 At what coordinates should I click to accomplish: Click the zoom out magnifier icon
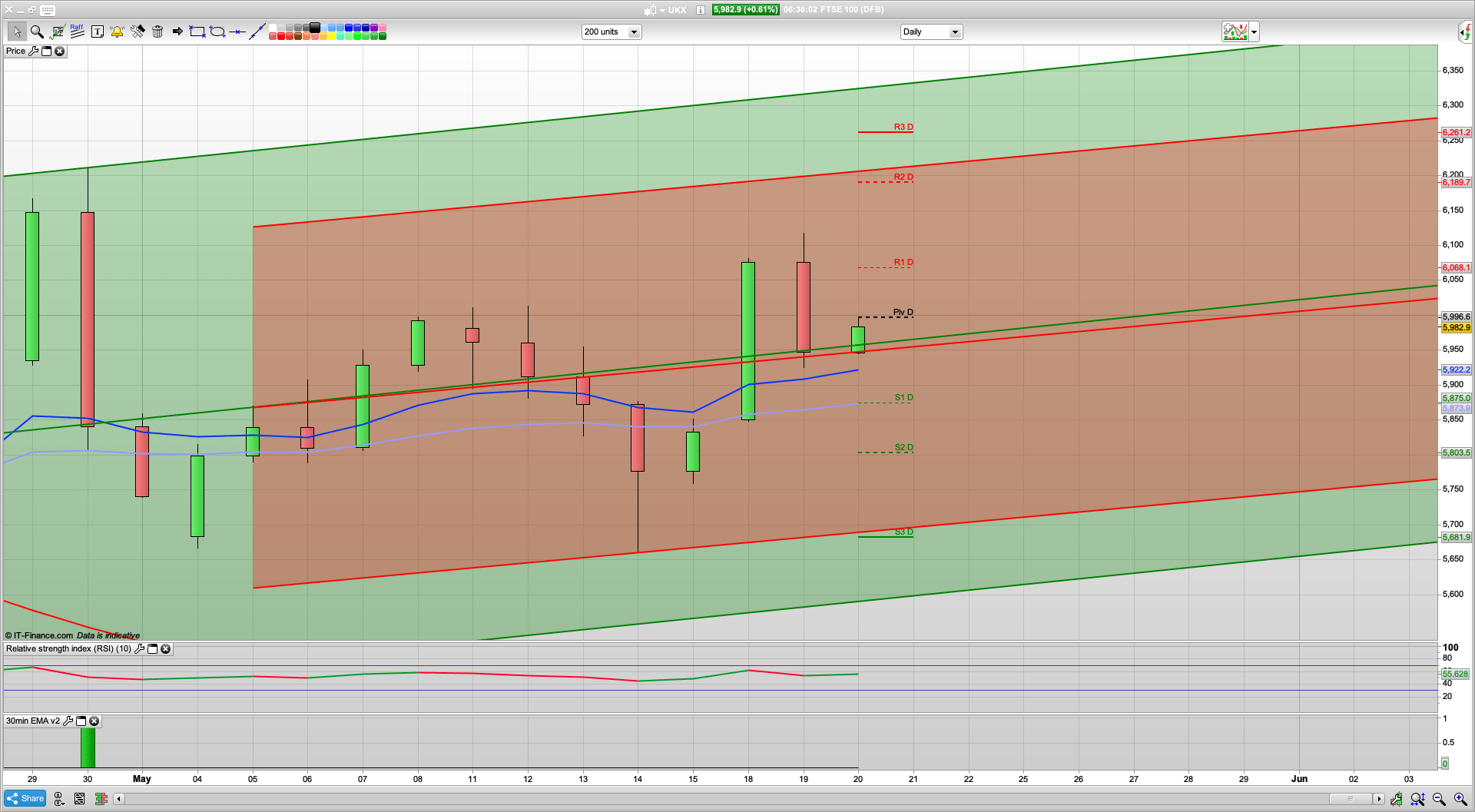pyautogui.click(x=1439, y=799)
